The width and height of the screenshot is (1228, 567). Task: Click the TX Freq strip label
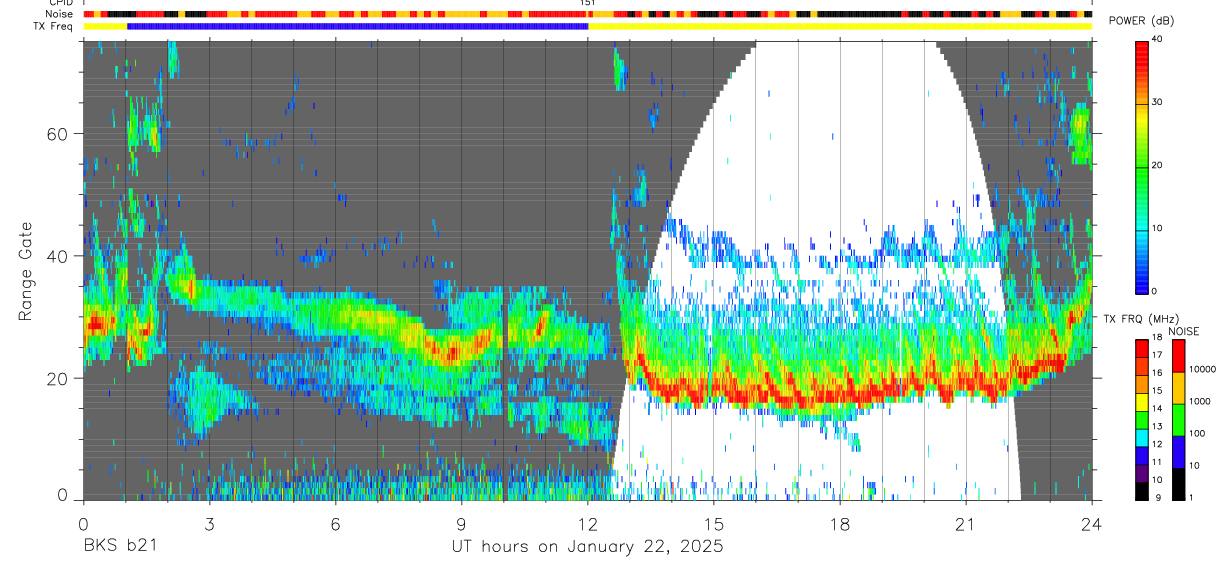[x=55, y=26]
